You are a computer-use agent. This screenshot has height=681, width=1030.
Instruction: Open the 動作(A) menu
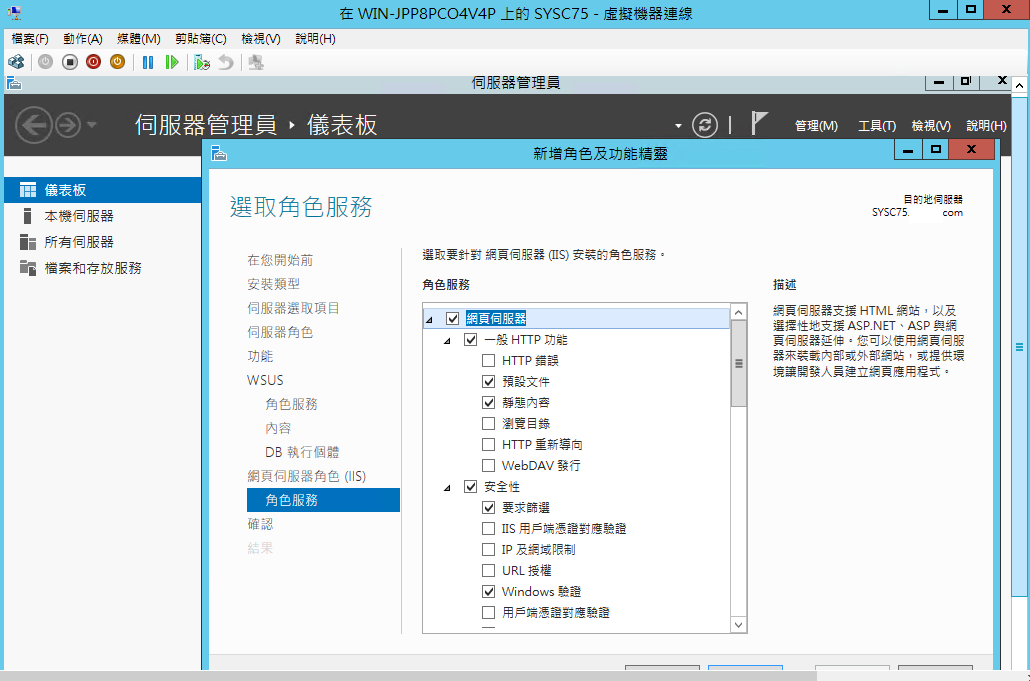click(x=83, y=39)
